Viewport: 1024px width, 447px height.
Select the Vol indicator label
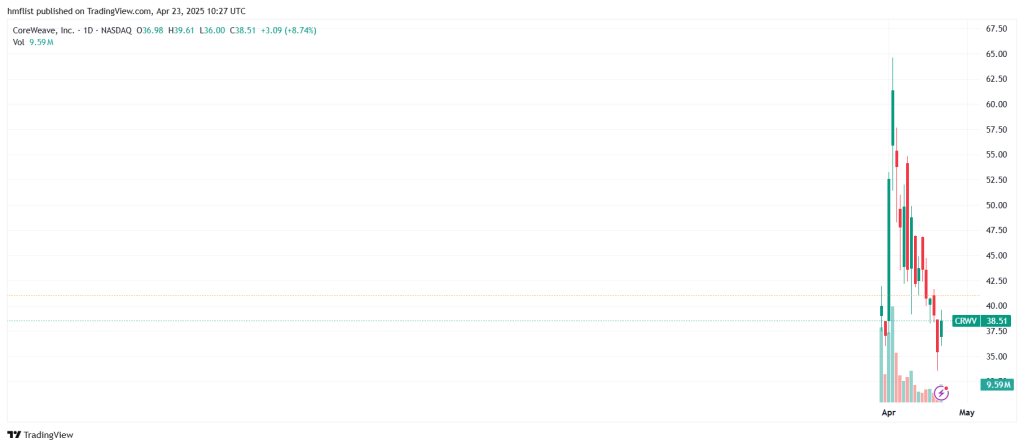pos(18,42)
